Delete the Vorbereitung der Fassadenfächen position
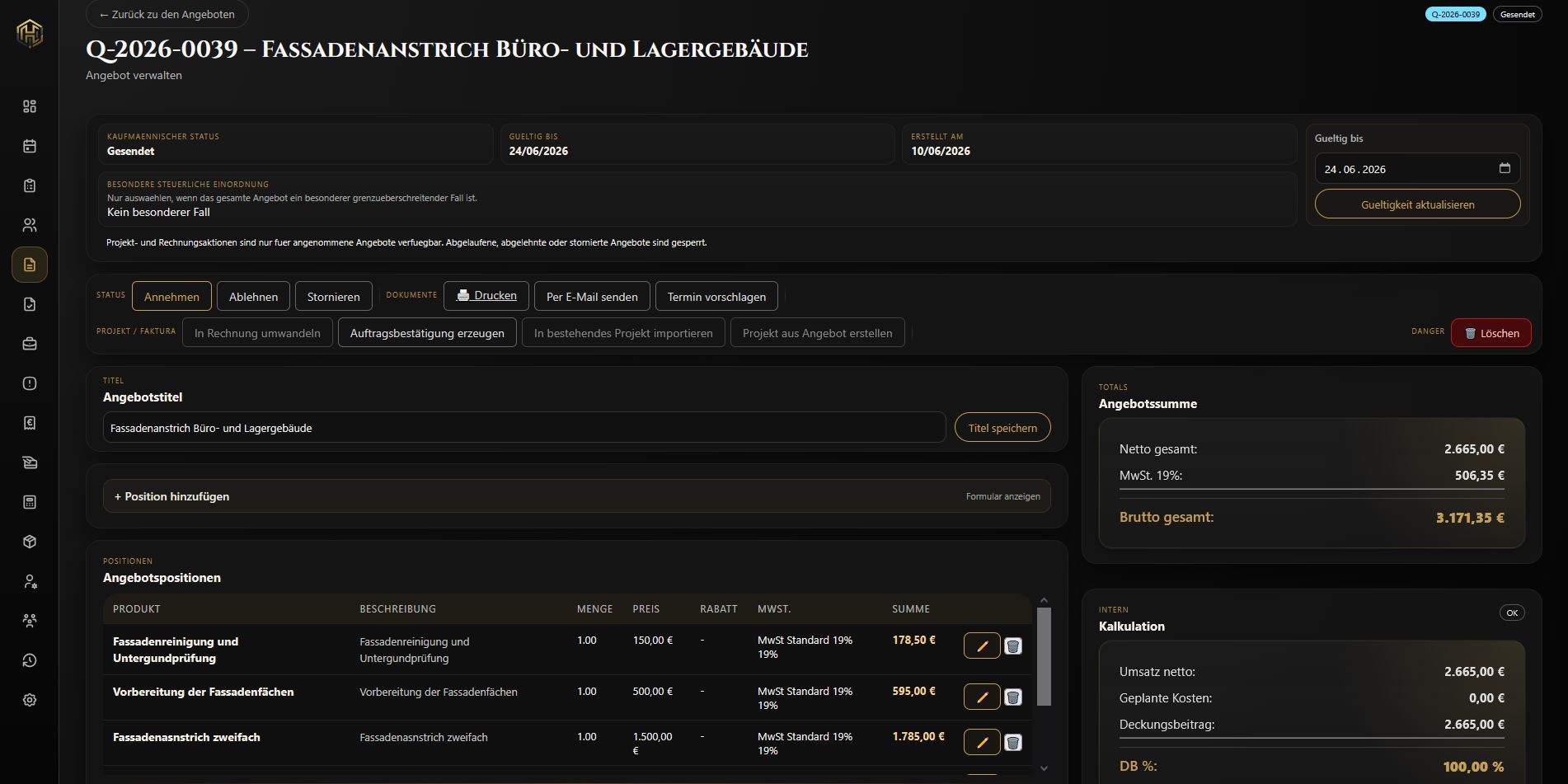 [x=1013, y=697]
